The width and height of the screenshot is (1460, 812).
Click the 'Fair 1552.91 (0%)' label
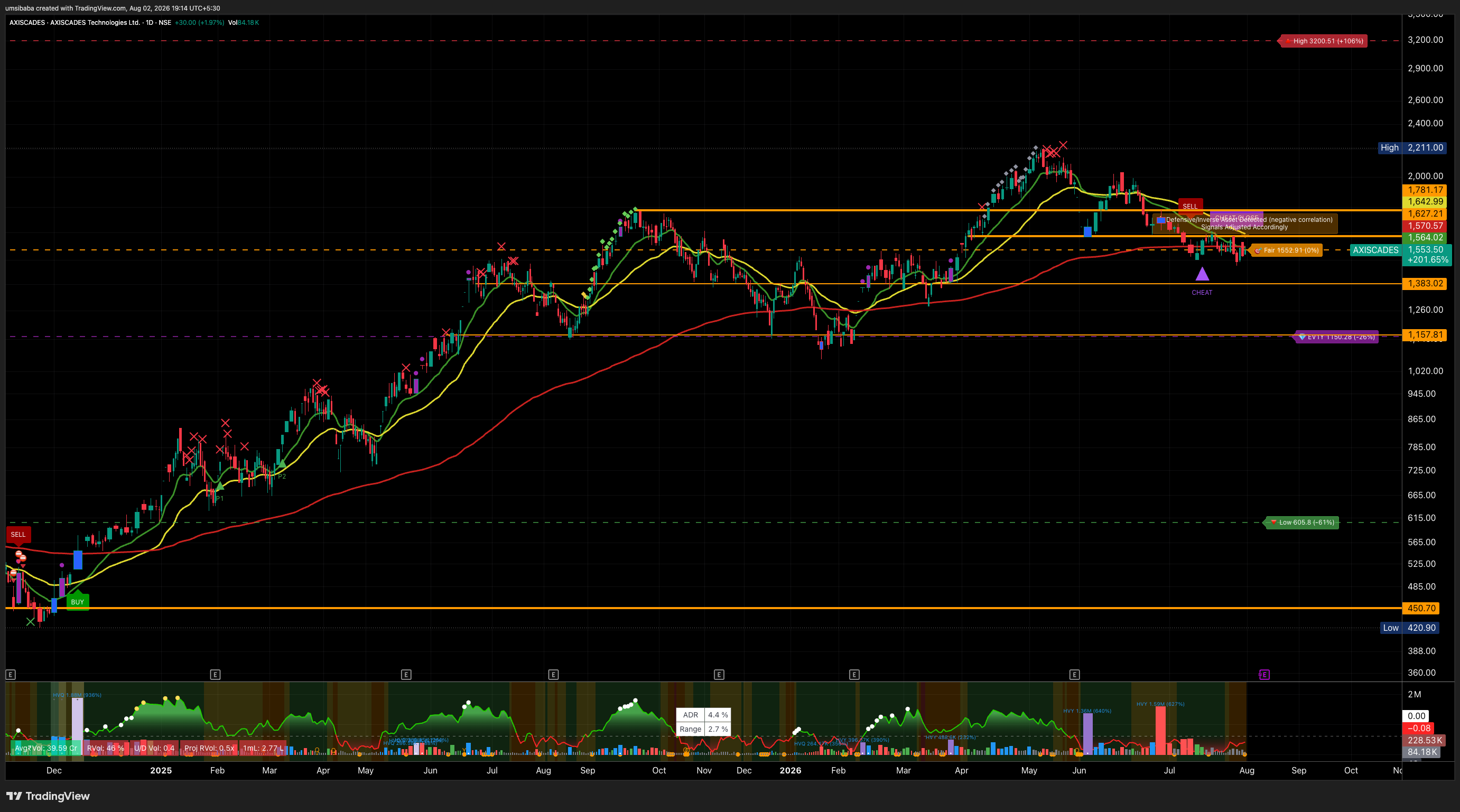[x=1287, y=250]
